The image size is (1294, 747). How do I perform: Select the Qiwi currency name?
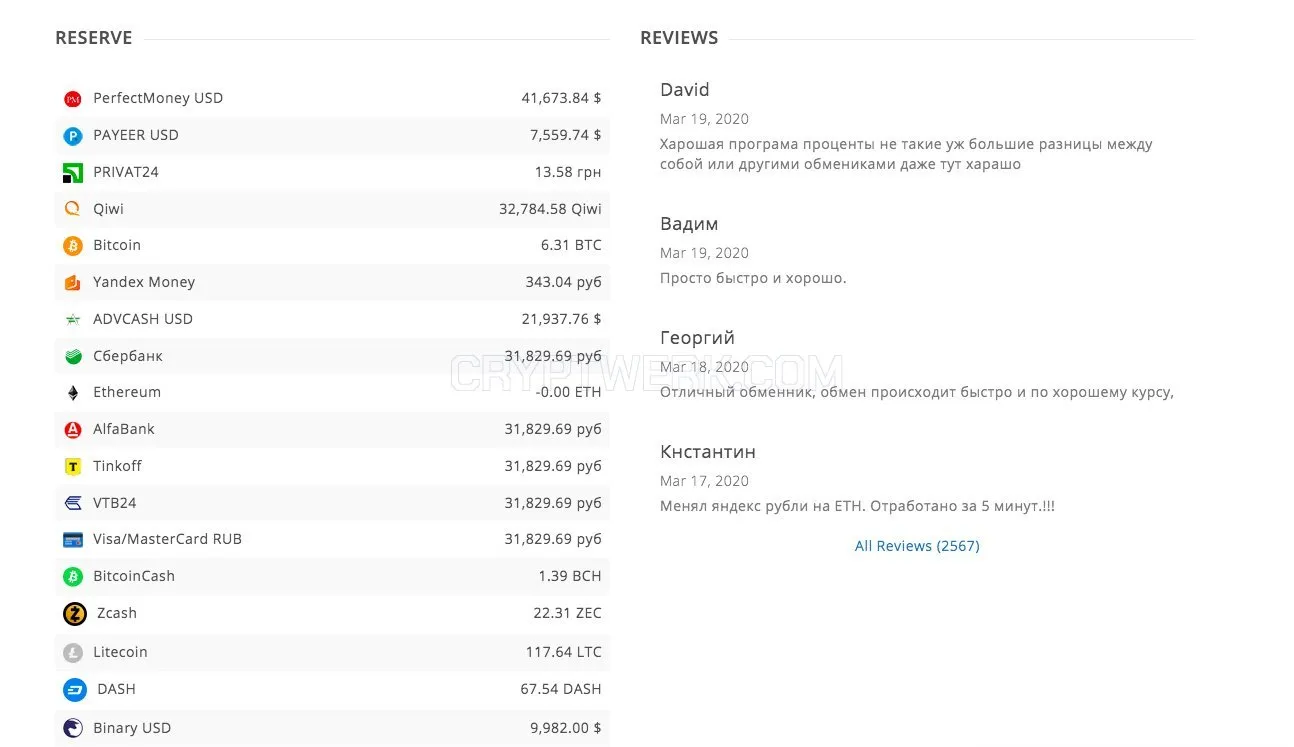(x=109, y=209)
